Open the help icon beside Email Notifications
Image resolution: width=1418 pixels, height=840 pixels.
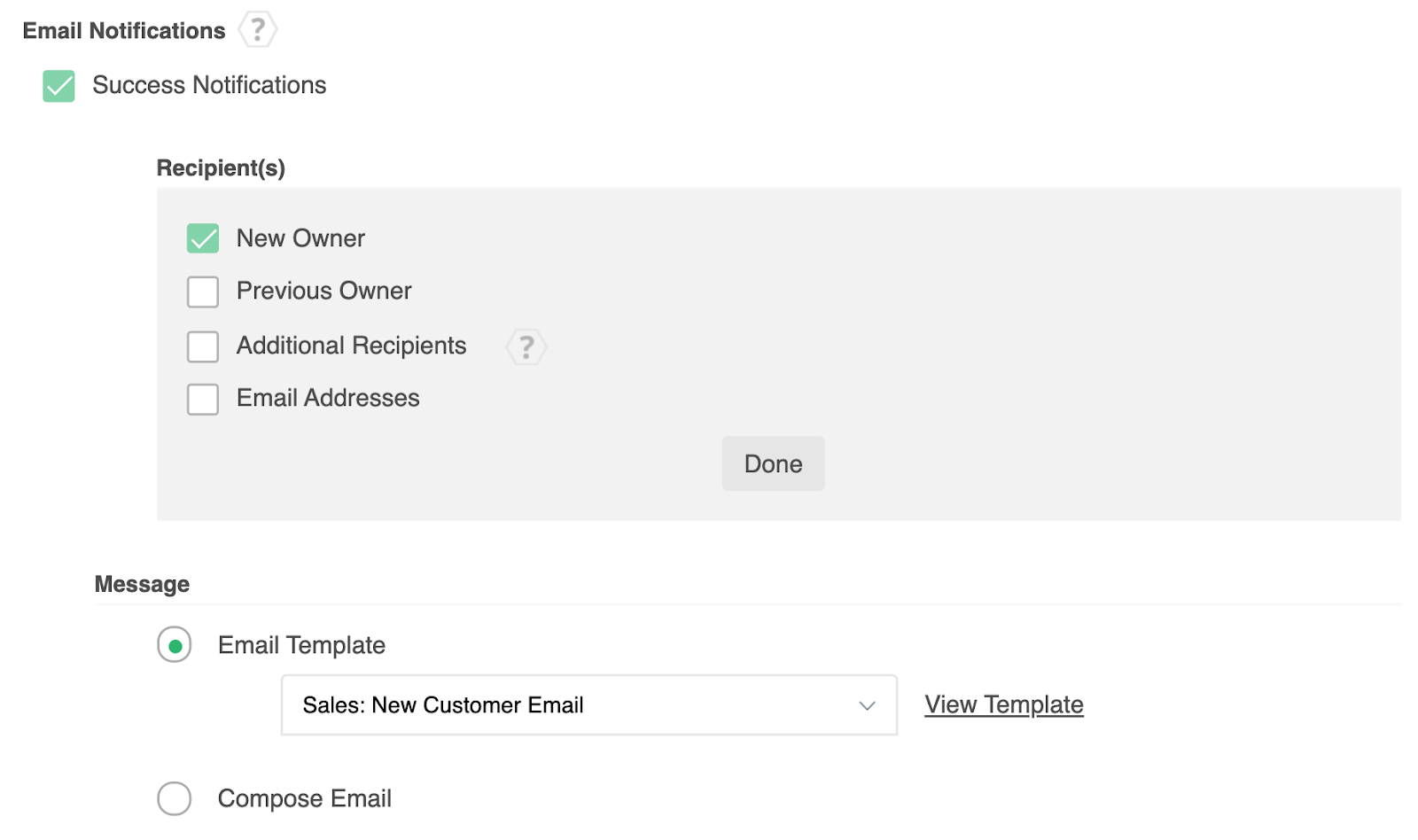click(x=257, y=30)
